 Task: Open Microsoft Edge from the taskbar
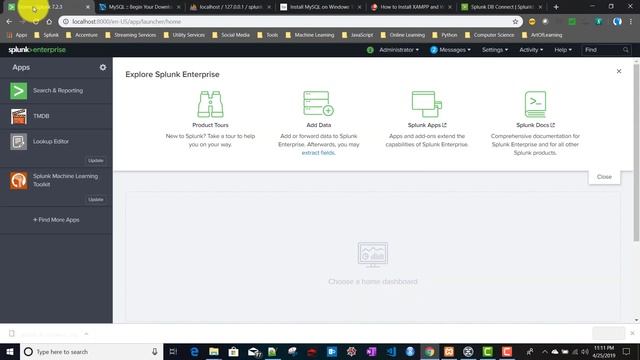point(194,351)
